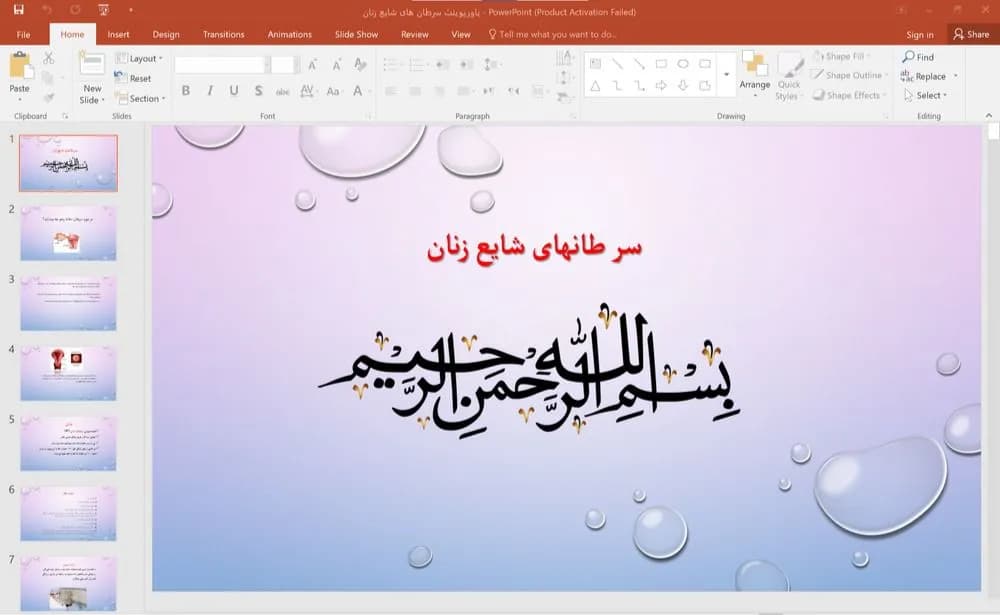Switch to the Slide Show tab
Image resolution: width=1000 pixels, height=615 pixels.
tap(357, 34)
